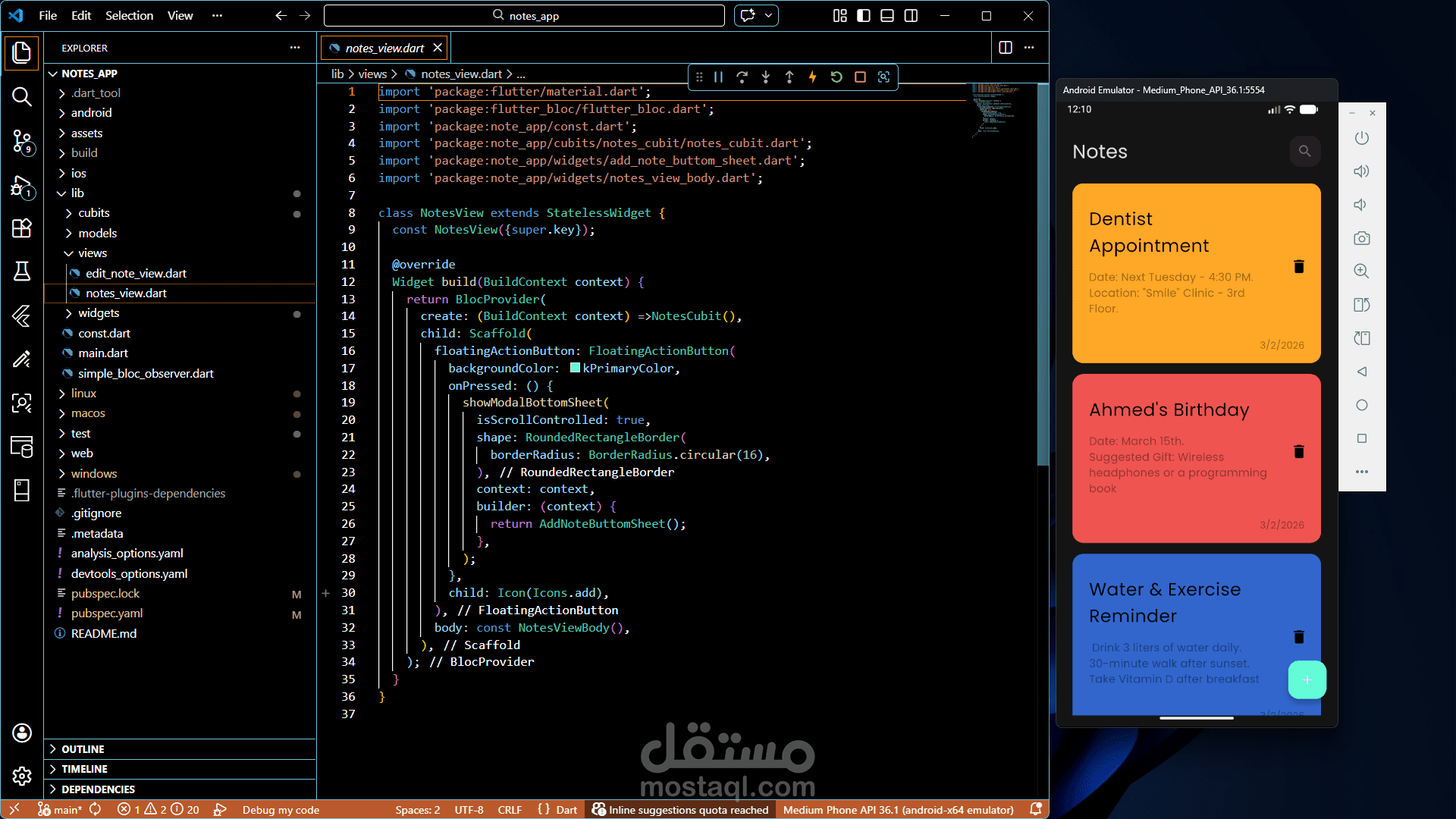Restart the debug session
Screen dimensions: 1456x819
coord(836,77)
